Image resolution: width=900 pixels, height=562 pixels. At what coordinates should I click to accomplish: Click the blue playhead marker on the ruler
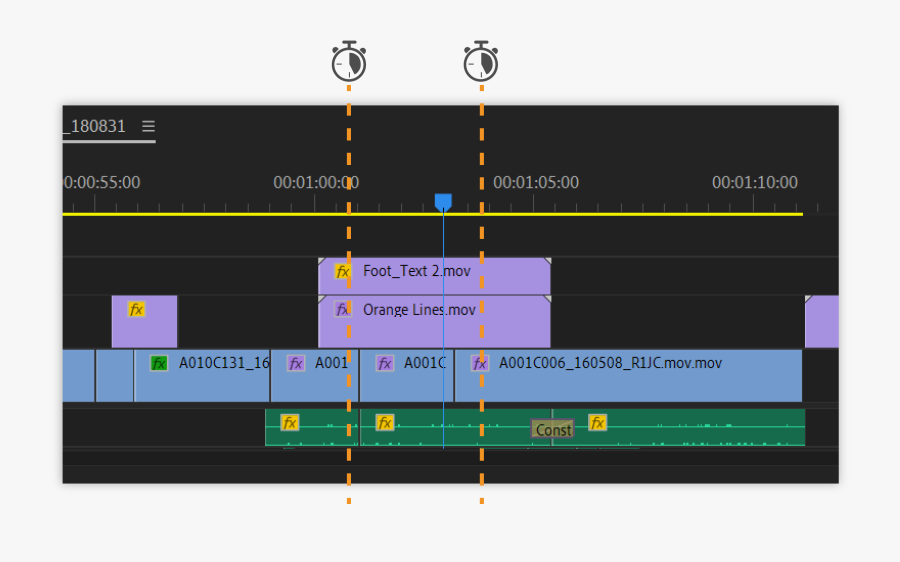[443, 203]
